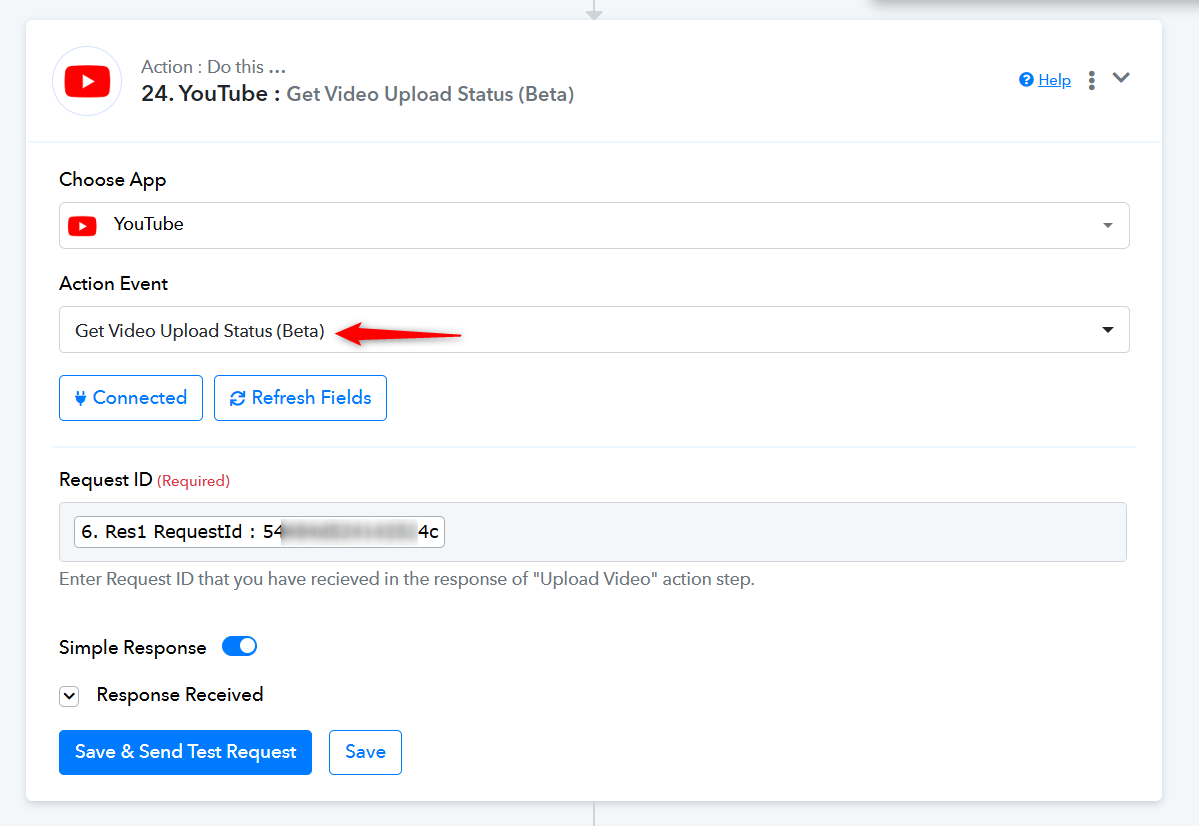Click the Action Event arrow caret

pos(1107,330)
